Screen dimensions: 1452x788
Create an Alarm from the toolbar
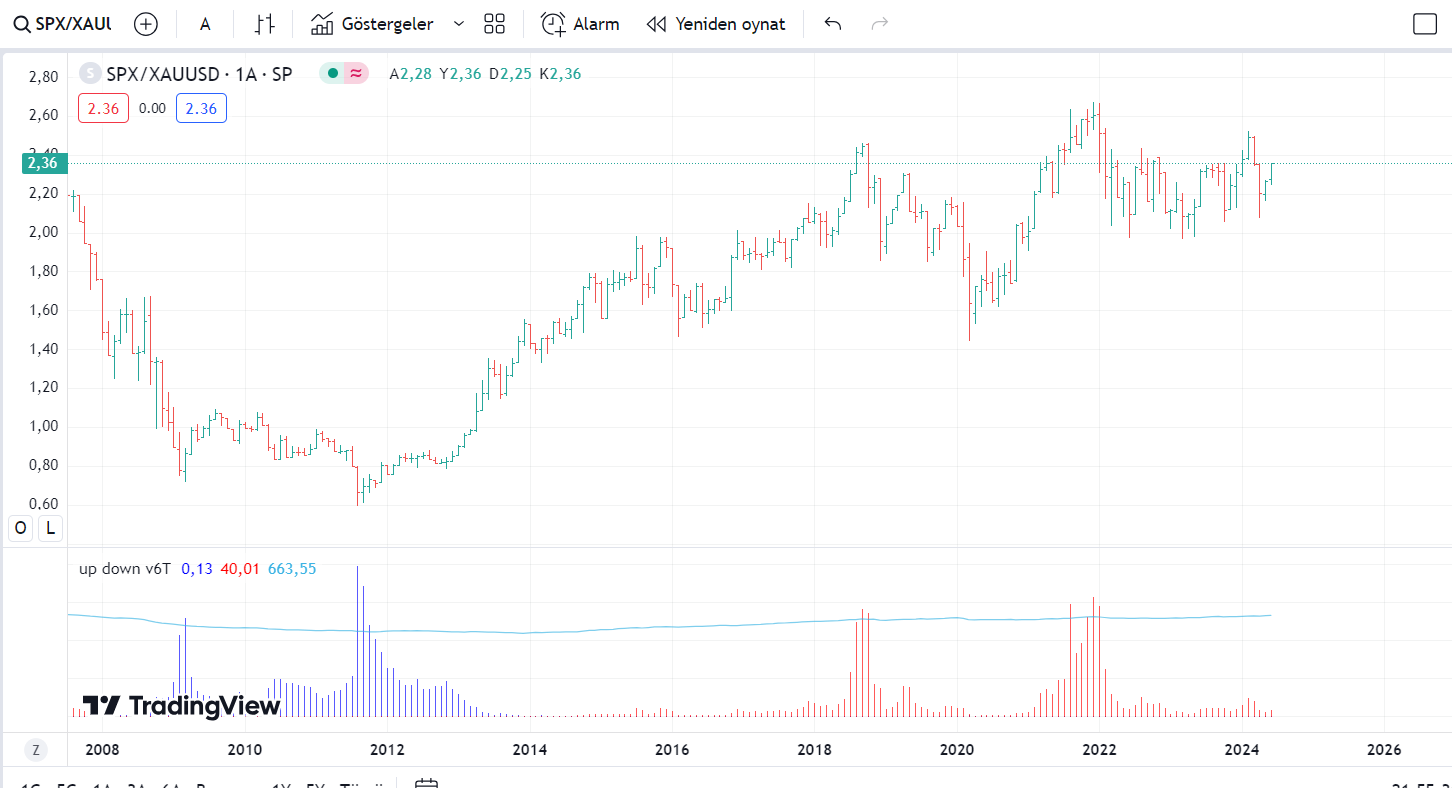pos(580,24)
